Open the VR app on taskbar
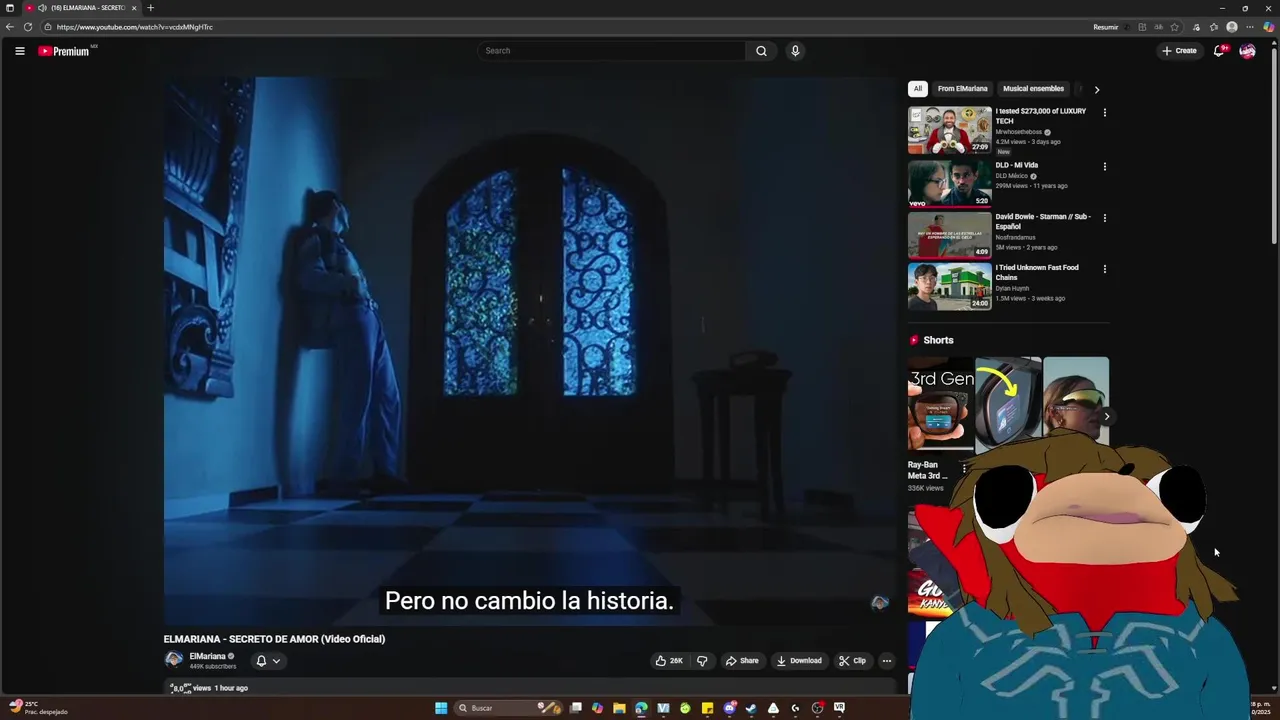Viewport: 1280px width, 720px height. coord(839,708)
